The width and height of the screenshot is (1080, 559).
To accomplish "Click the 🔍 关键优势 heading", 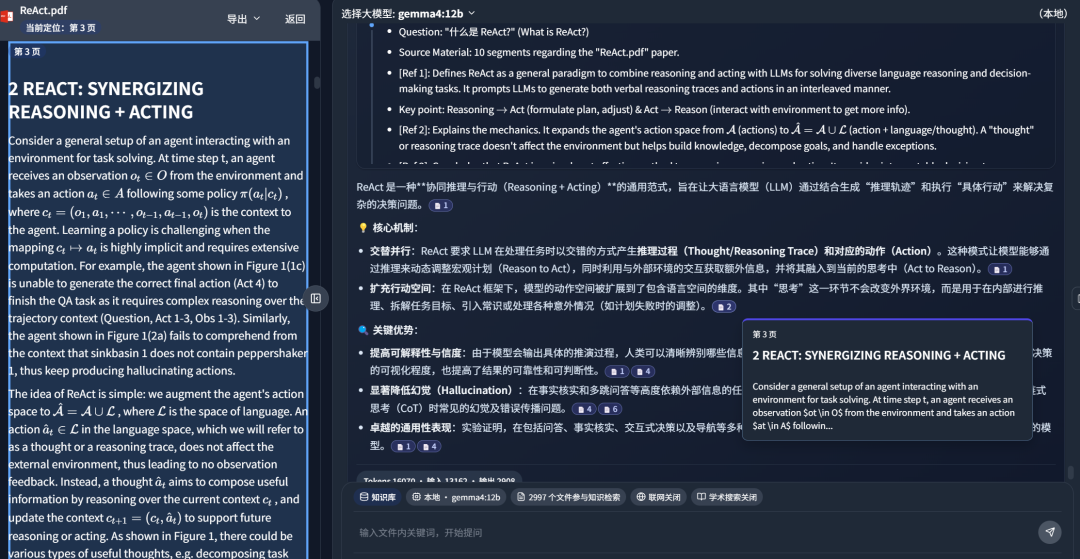I will (x=388, y=330).
